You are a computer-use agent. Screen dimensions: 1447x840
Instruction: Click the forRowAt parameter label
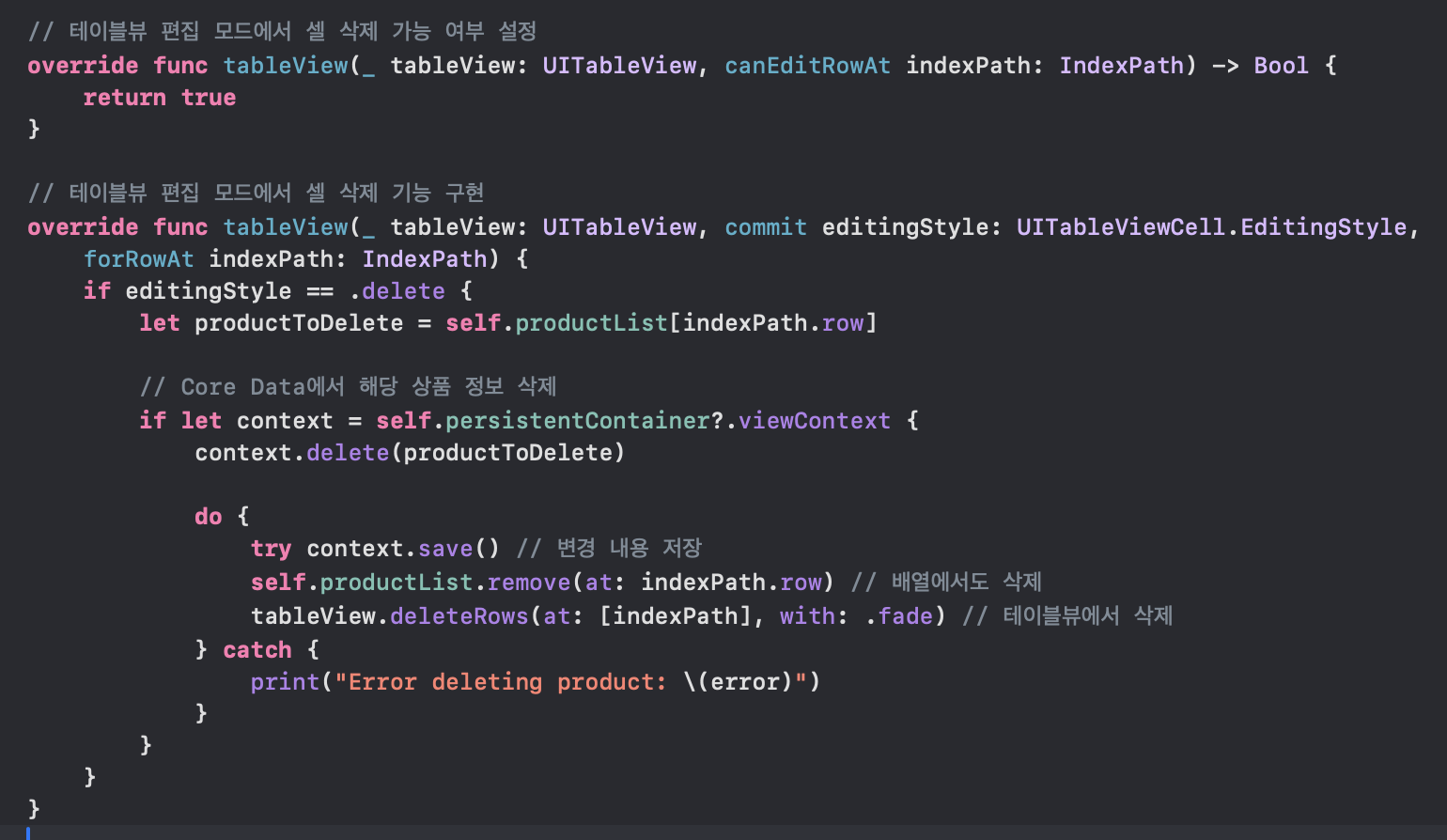point(139,259)
